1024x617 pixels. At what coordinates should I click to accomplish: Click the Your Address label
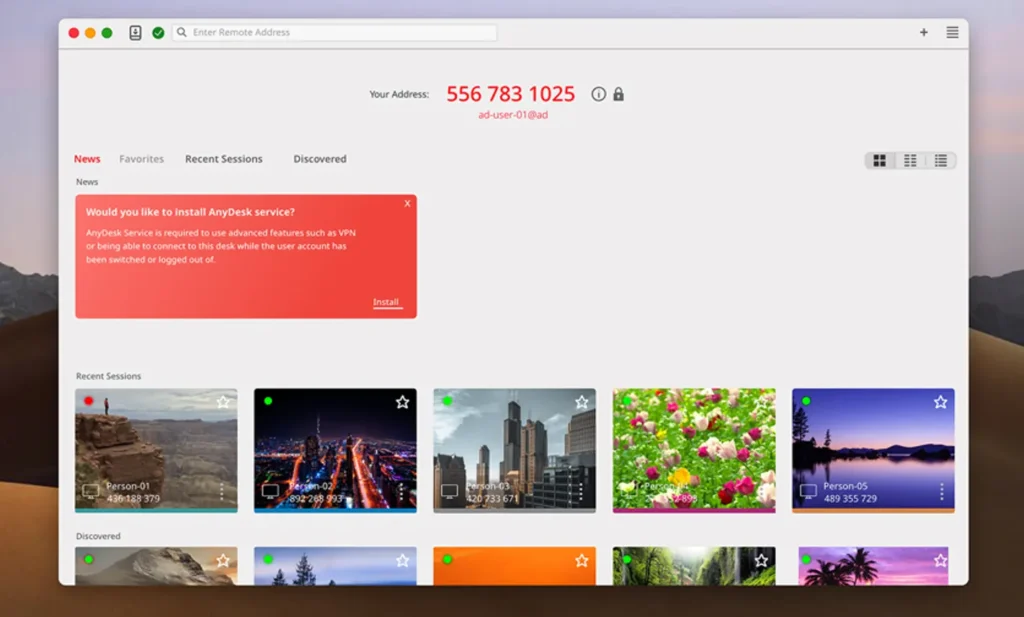click(399, 95)
